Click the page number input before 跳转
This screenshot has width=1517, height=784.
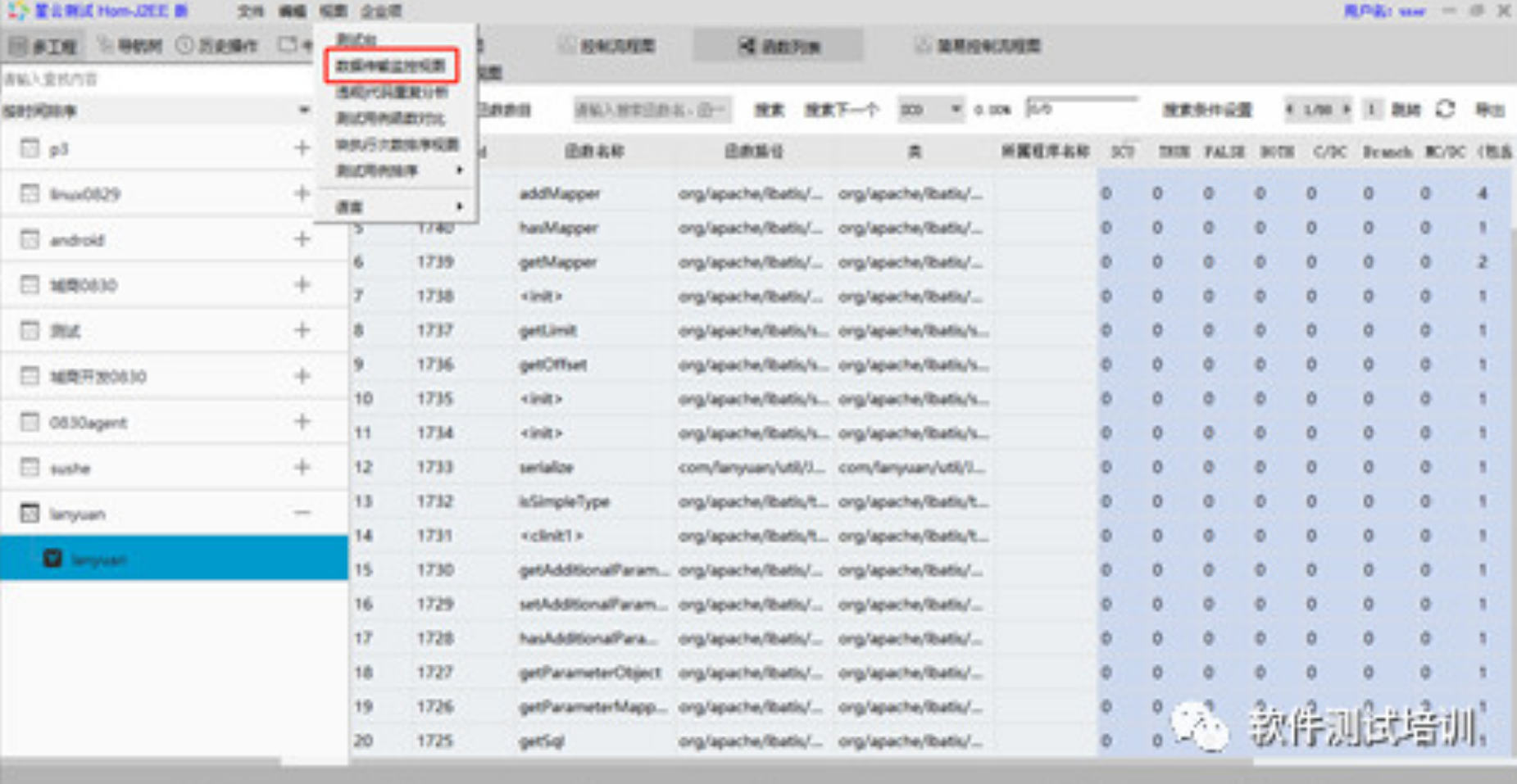1371,109
